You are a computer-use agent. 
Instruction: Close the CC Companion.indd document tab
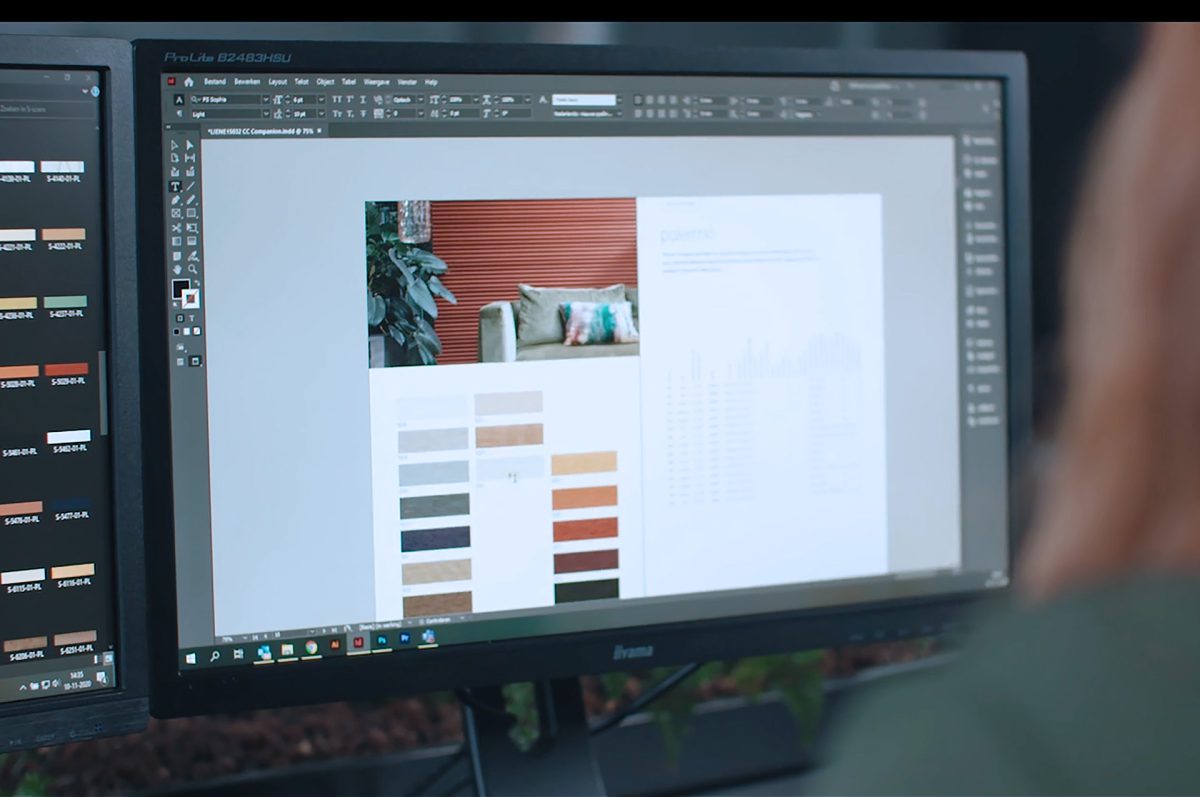320,131
